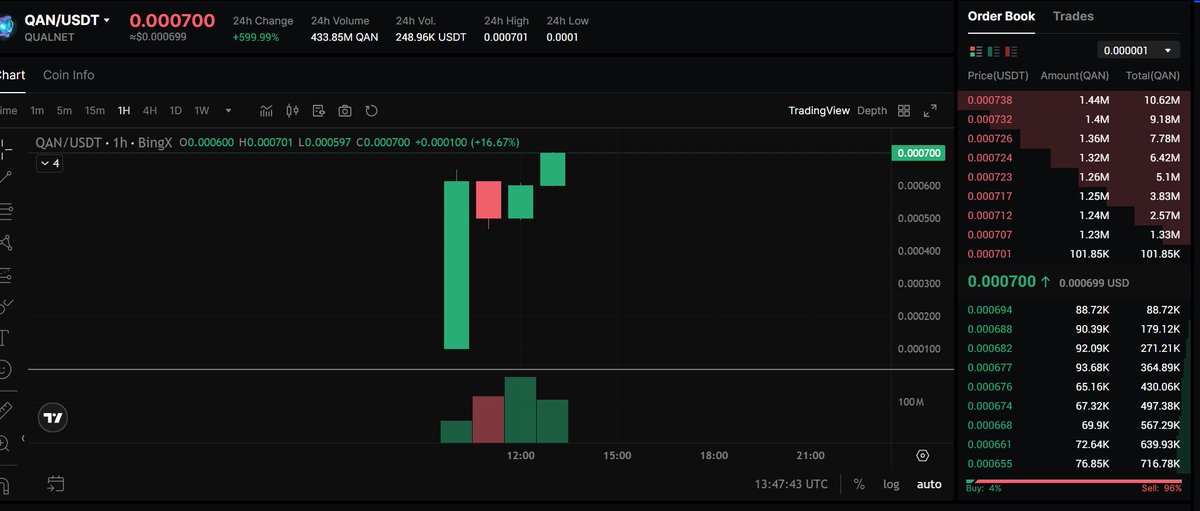Click the zoom in magnifier tool
This screenshot has width=1200, height=511.
[5, 442]
